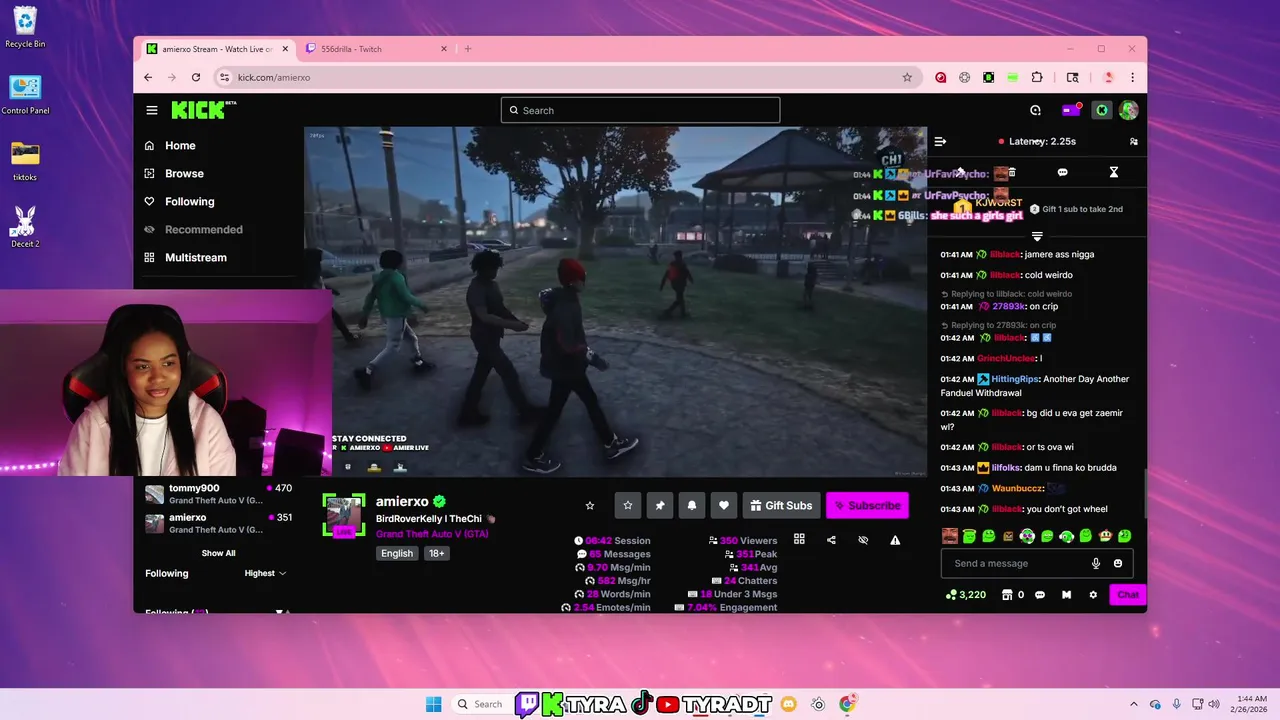1280x720 pixels.
Task: Open the emoji picker in message box
Action: (x=1118, y=563)
